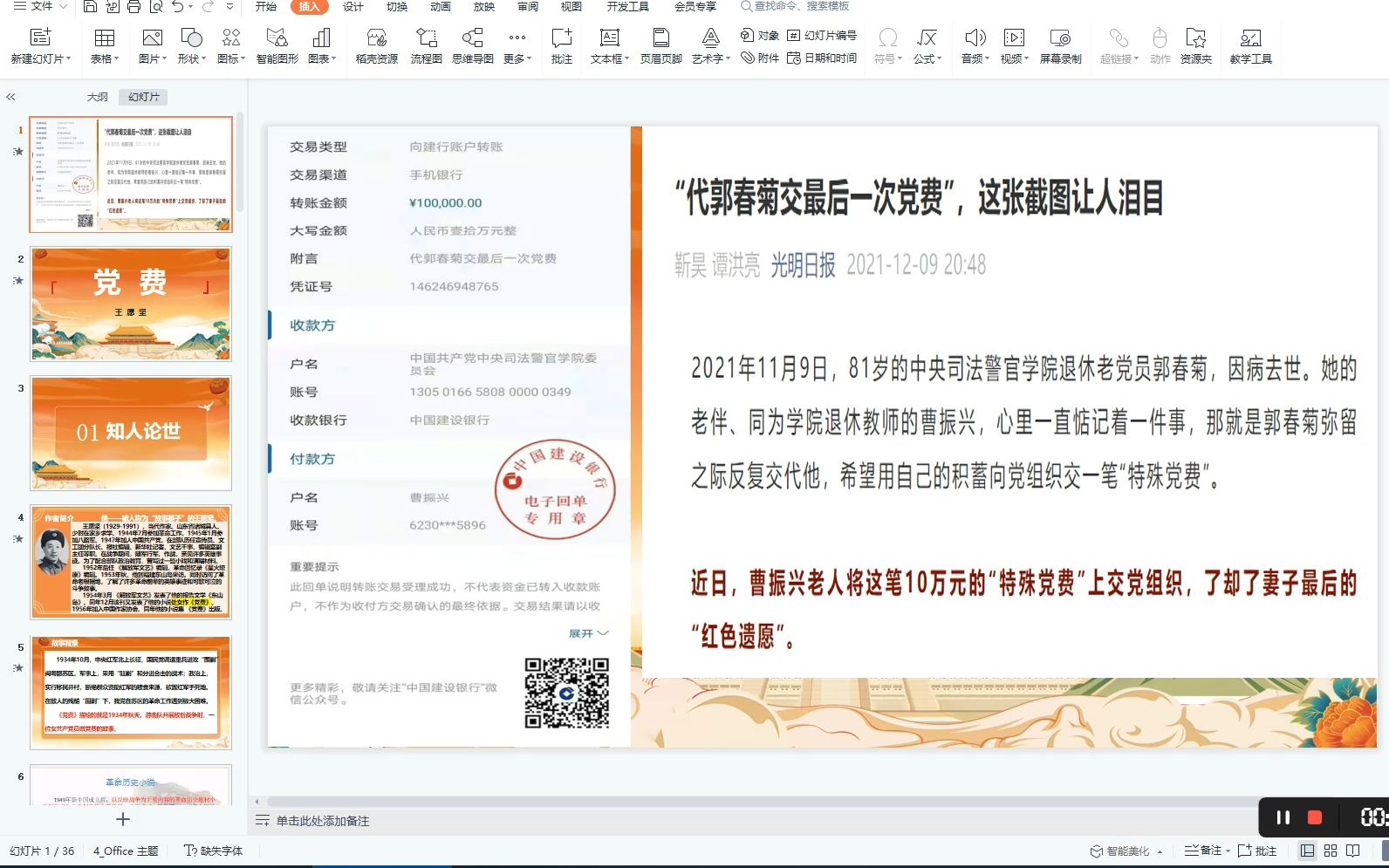Toggle the 批注 comments pane in status bar

[x=1257, y=851]
